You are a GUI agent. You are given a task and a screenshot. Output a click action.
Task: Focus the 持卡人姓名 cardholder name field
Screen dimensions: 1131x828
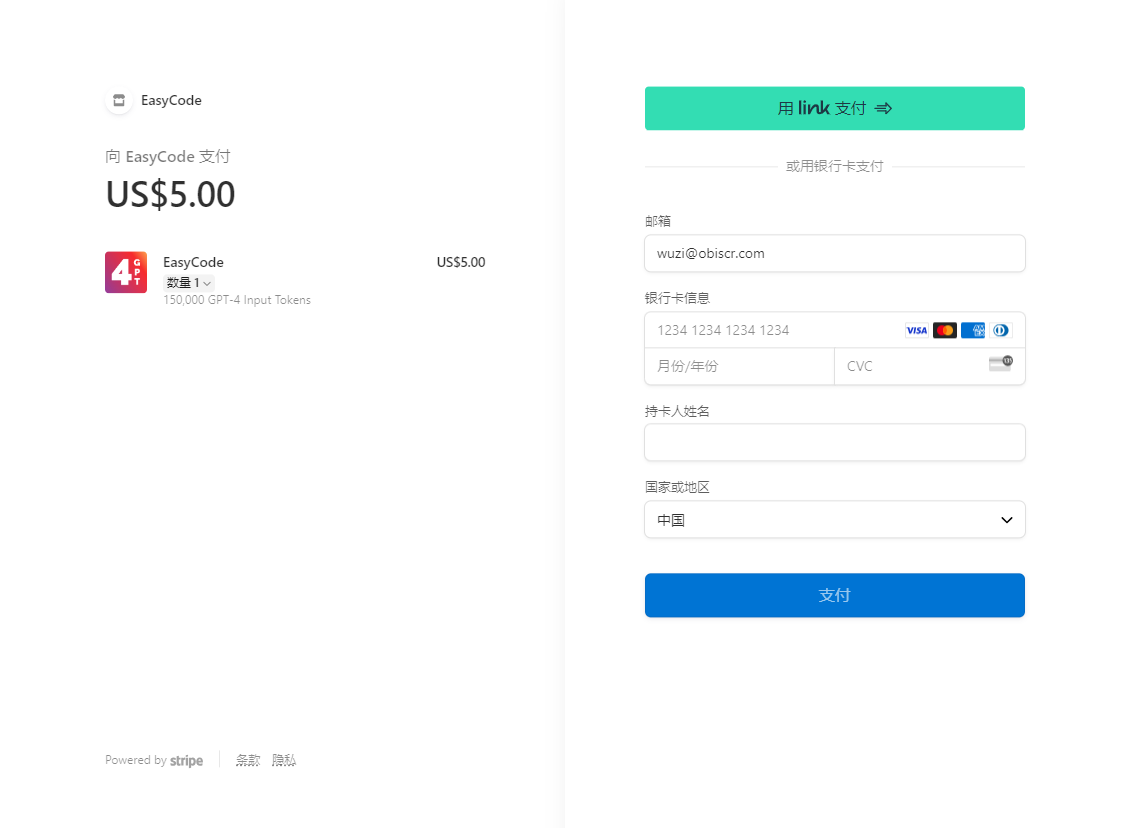(834, 442)
